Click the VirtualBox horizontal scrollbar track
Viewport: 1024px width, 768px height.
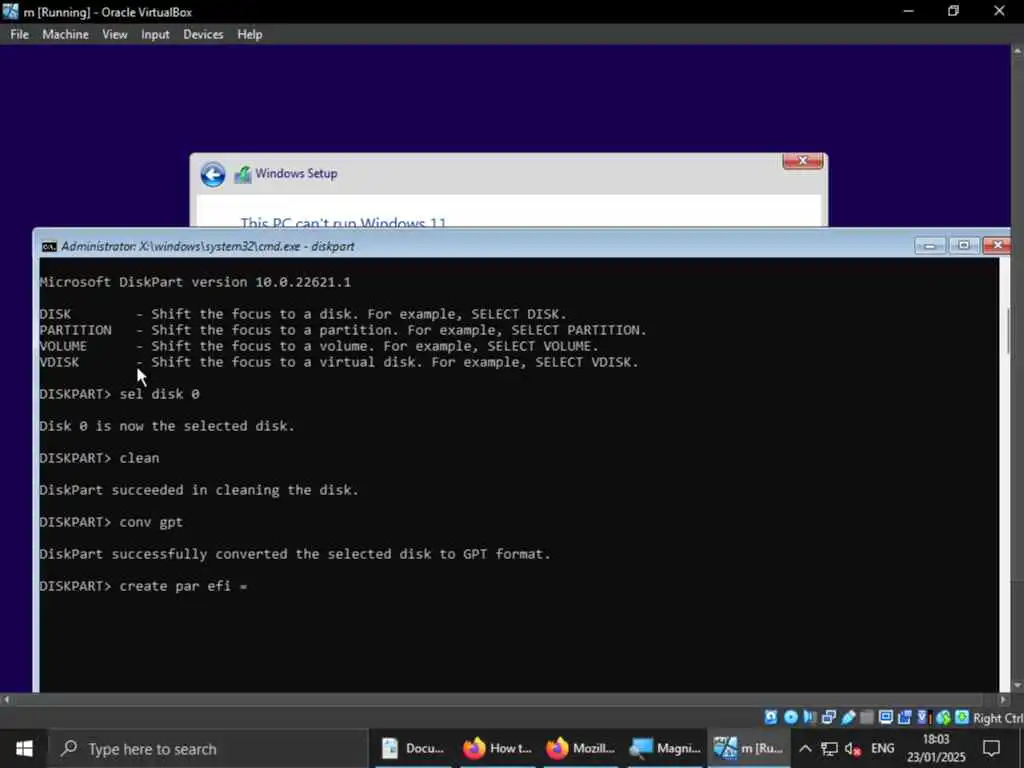point(503,699)
